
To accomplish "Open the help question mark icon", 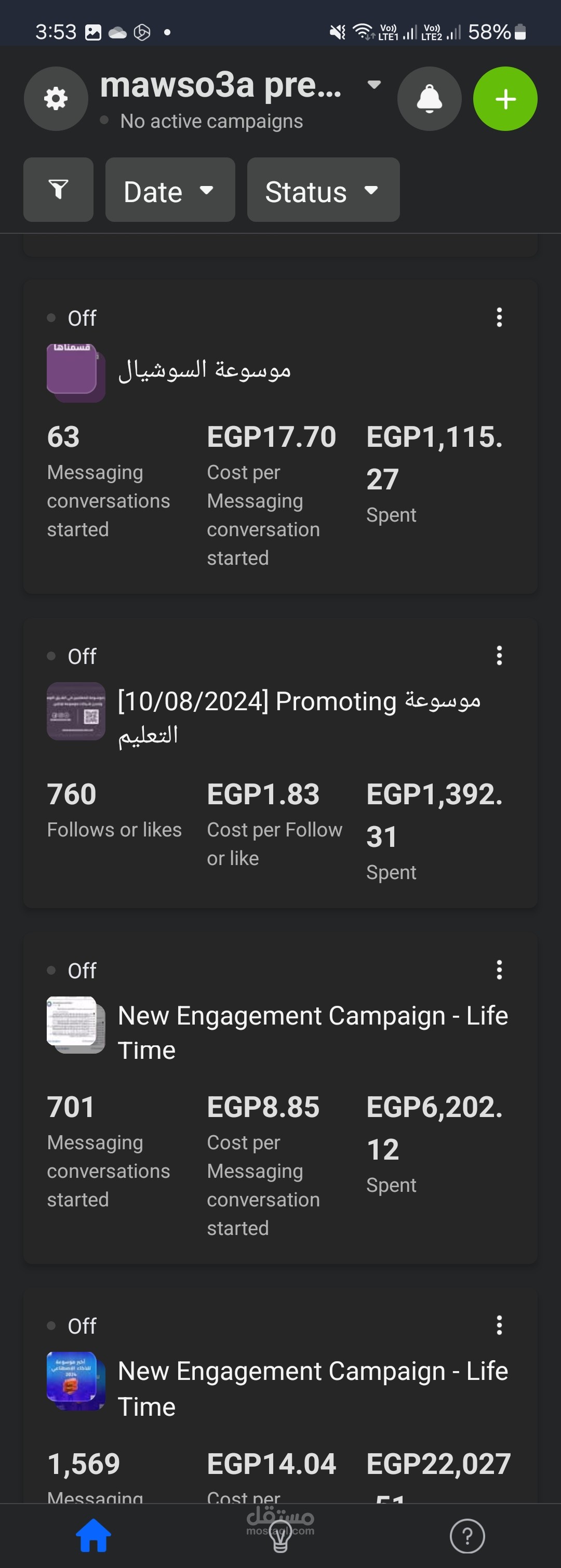I will point(466,1535).
